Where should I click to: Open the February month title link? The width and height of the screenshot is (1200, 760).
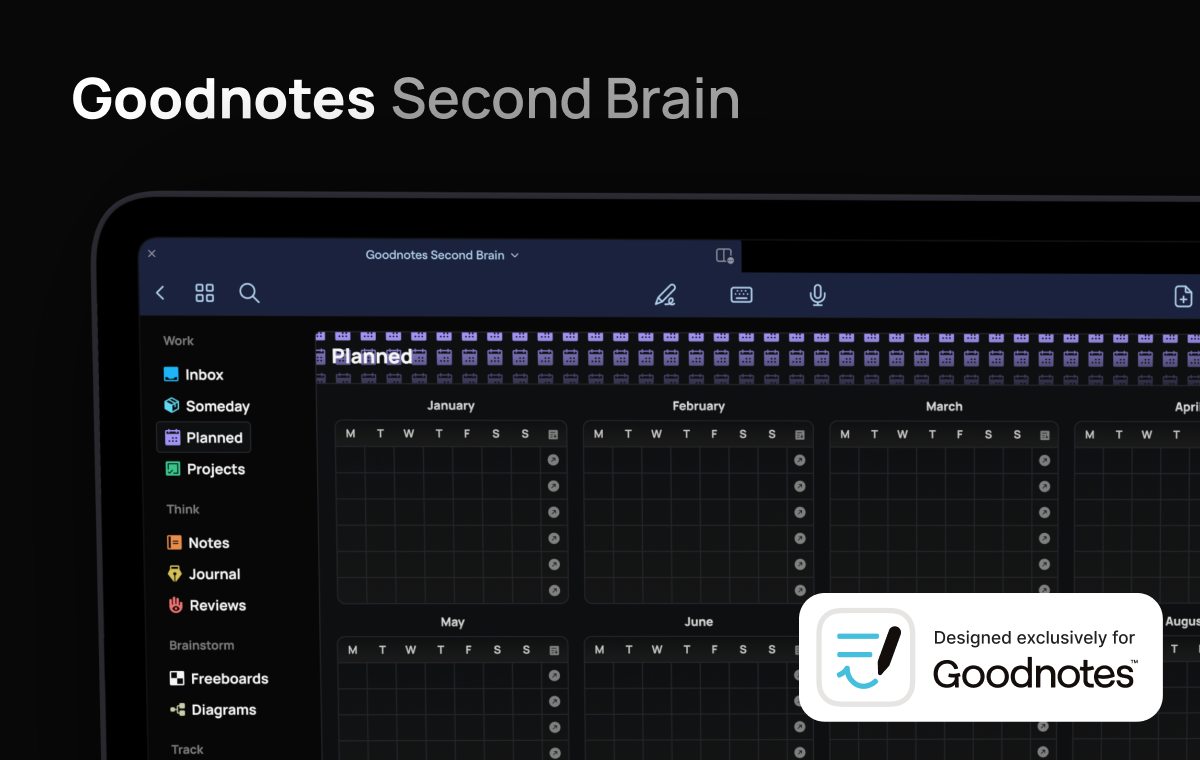click(x=698, y=406)
